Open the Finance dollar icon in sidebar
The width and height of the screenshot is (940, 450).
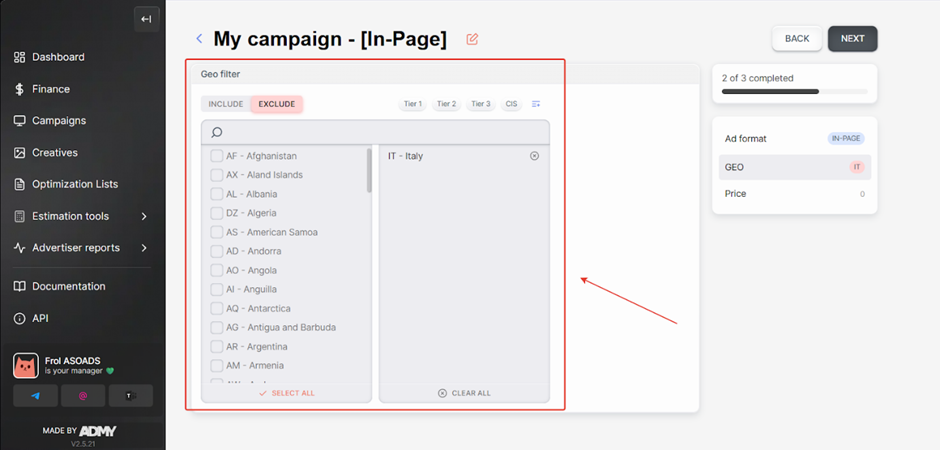coord(20,89)
